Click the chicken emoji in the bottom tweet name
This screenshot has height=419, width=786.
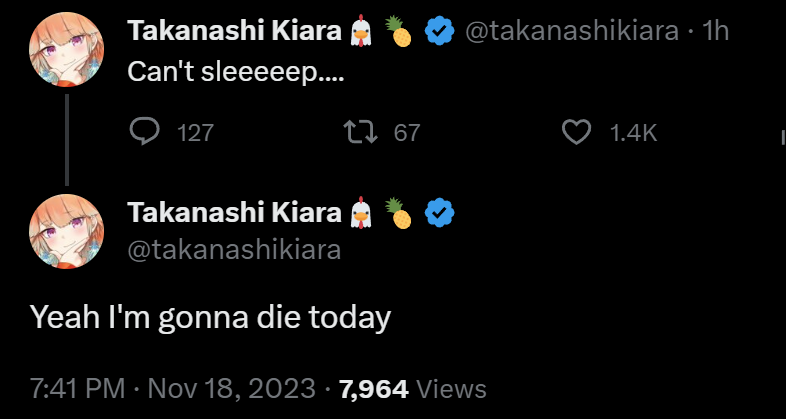tap(361, 212)
